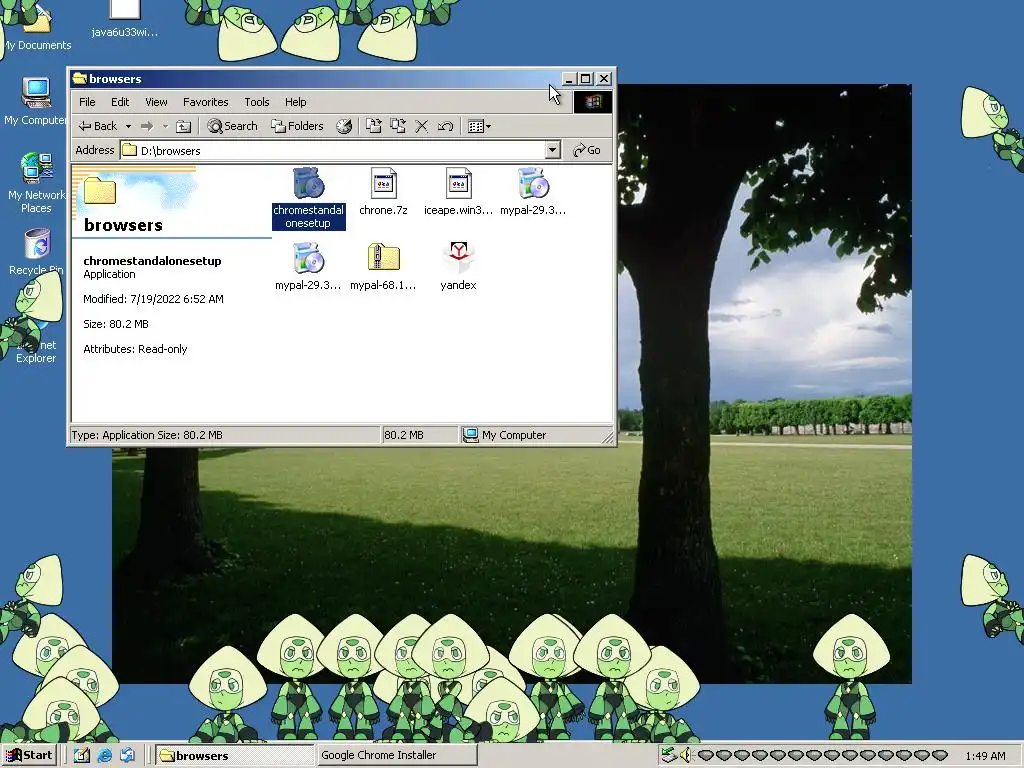Click the Copy To toolbar icon
Image resolution: width=1024 pixels, height=768 pixels.
coord(398,126)
